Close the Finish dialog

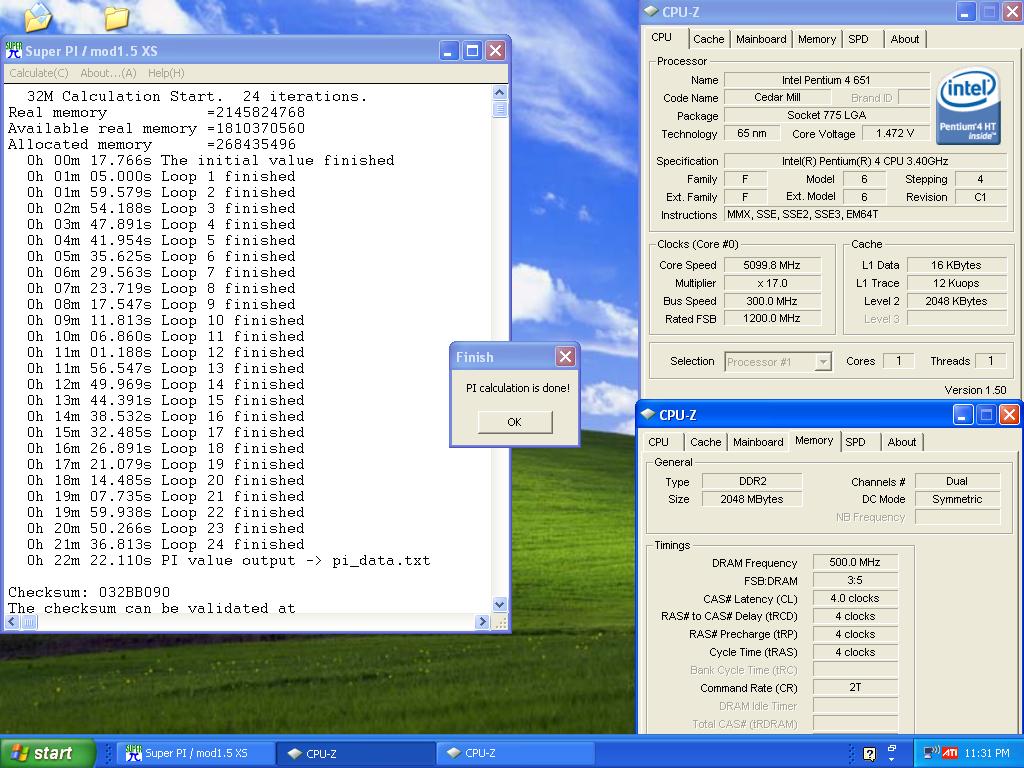pyautogui.click(x=565, y=357)
